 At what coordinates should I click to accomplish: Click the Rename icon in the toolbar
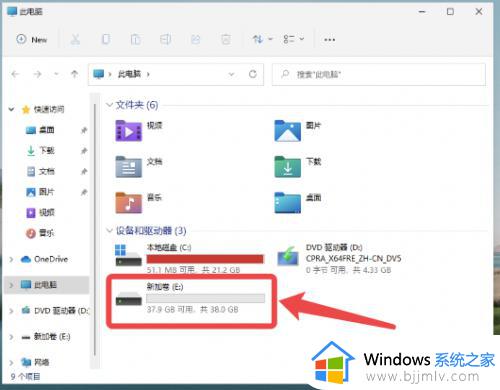click(x=165, y=39)
